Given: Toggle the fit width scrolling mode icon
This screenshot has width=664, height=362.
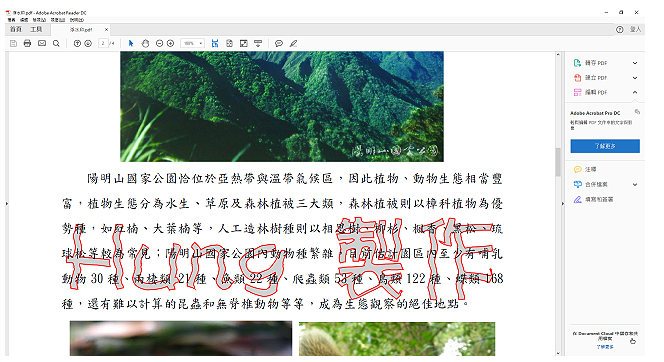Looking at the screenshot, I should pyautogui.click(x=215, y=43).
